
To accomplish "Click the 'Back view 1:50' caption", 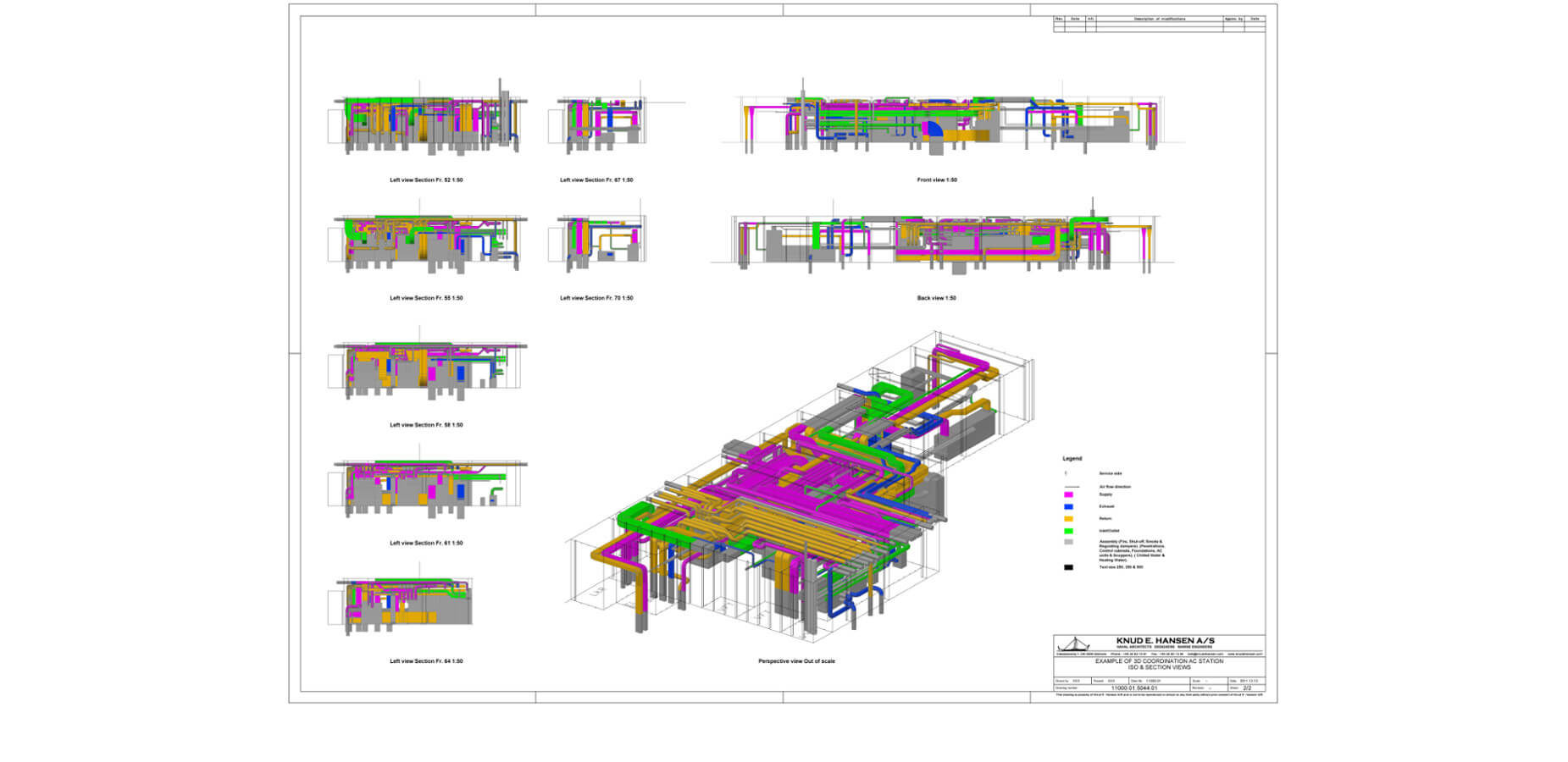I will [x=936, y=298].
